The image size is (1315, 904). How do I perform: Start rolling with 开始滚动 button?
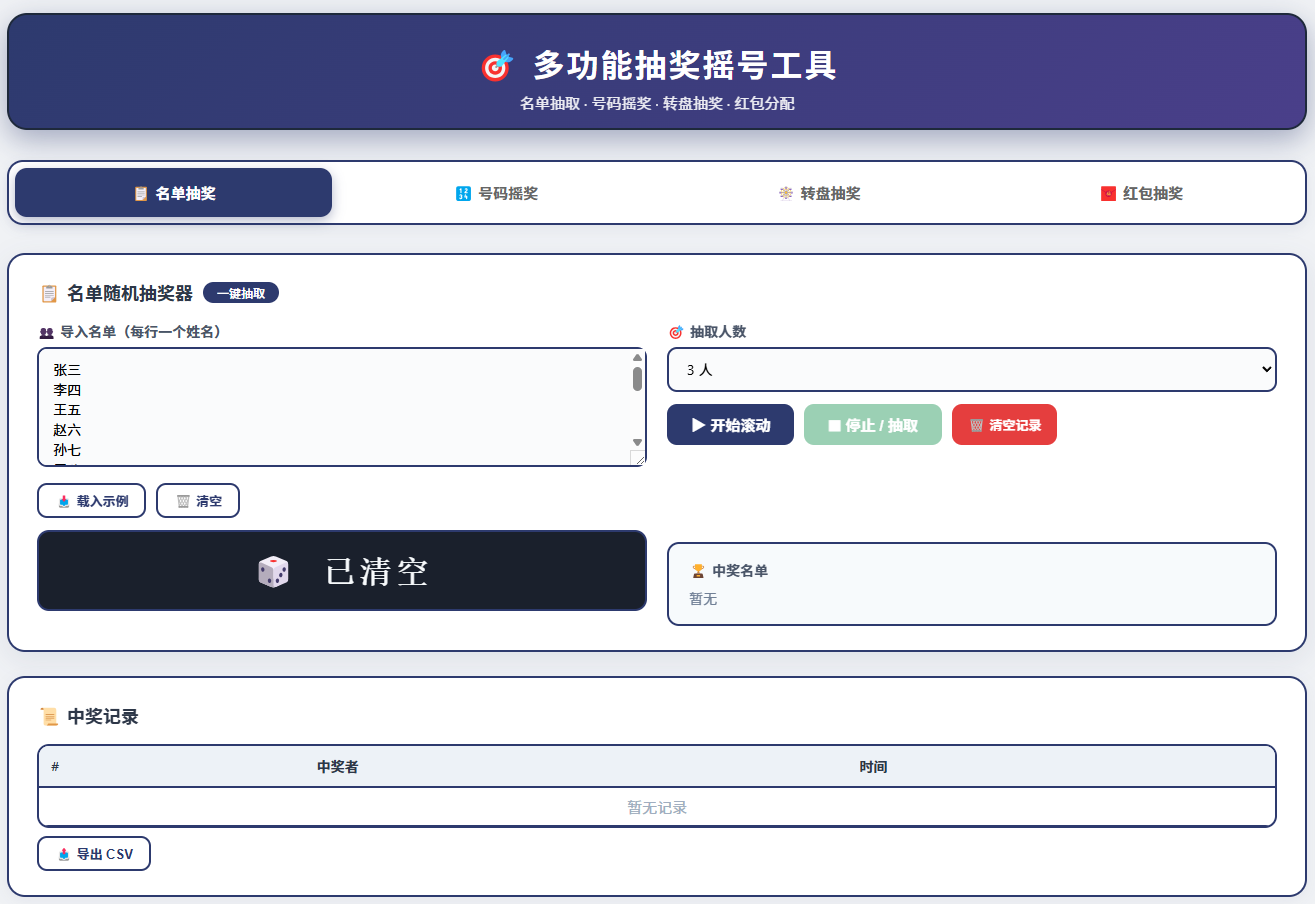click(x=730, y=425)
